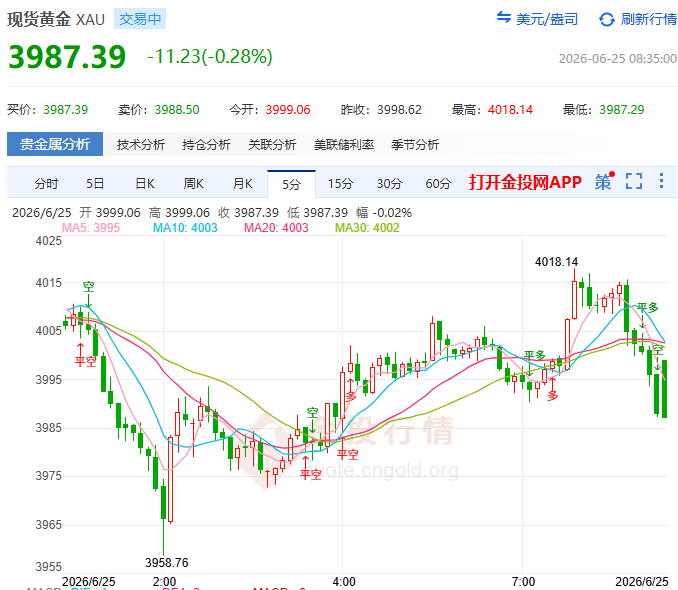Select the 30分 chart interval
678x590 pixels.
point(389,184)
